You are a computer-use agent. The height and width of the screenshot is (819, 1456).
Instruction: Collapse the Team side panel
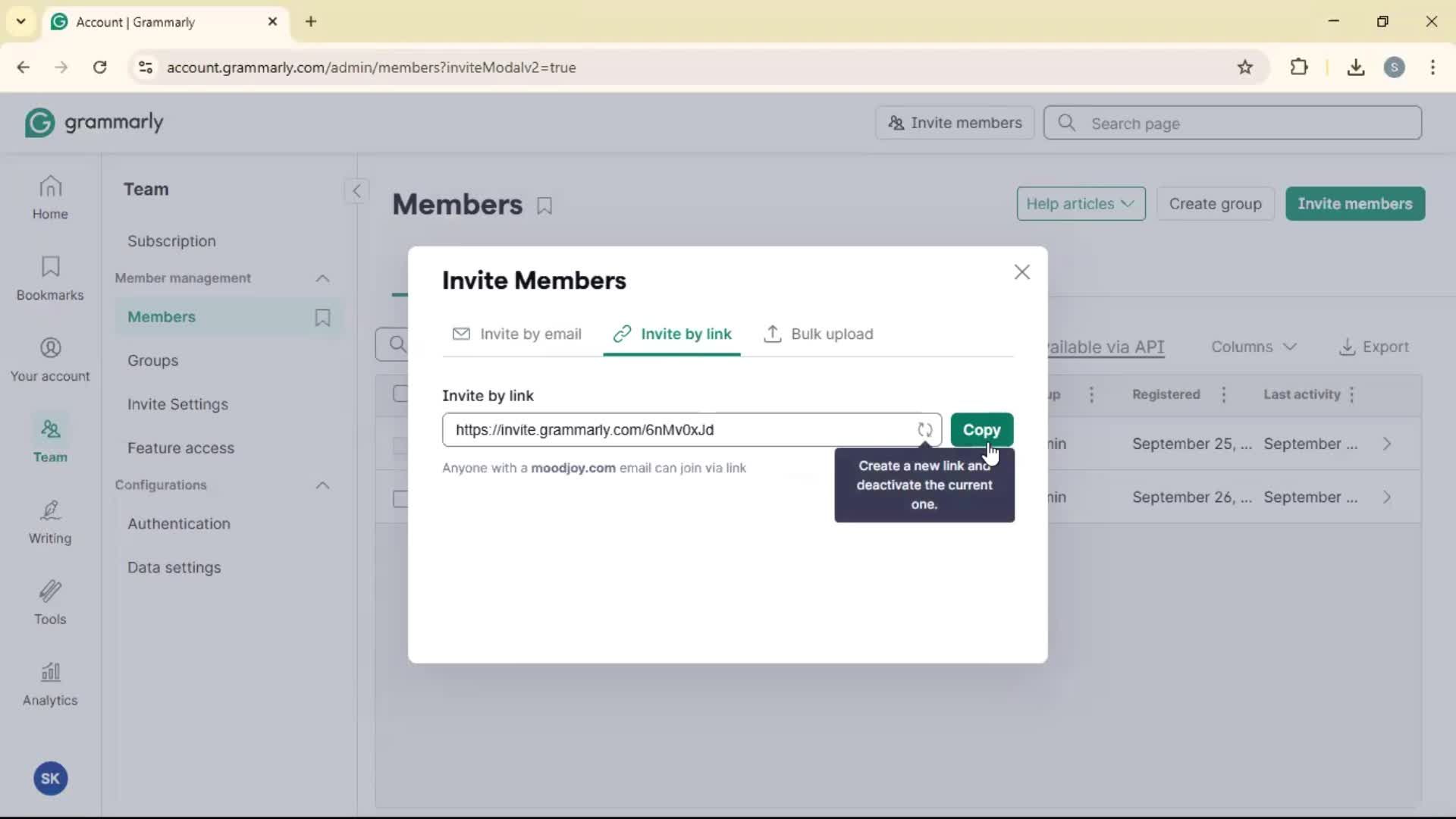pyautogui.click(x=356, y=190)
